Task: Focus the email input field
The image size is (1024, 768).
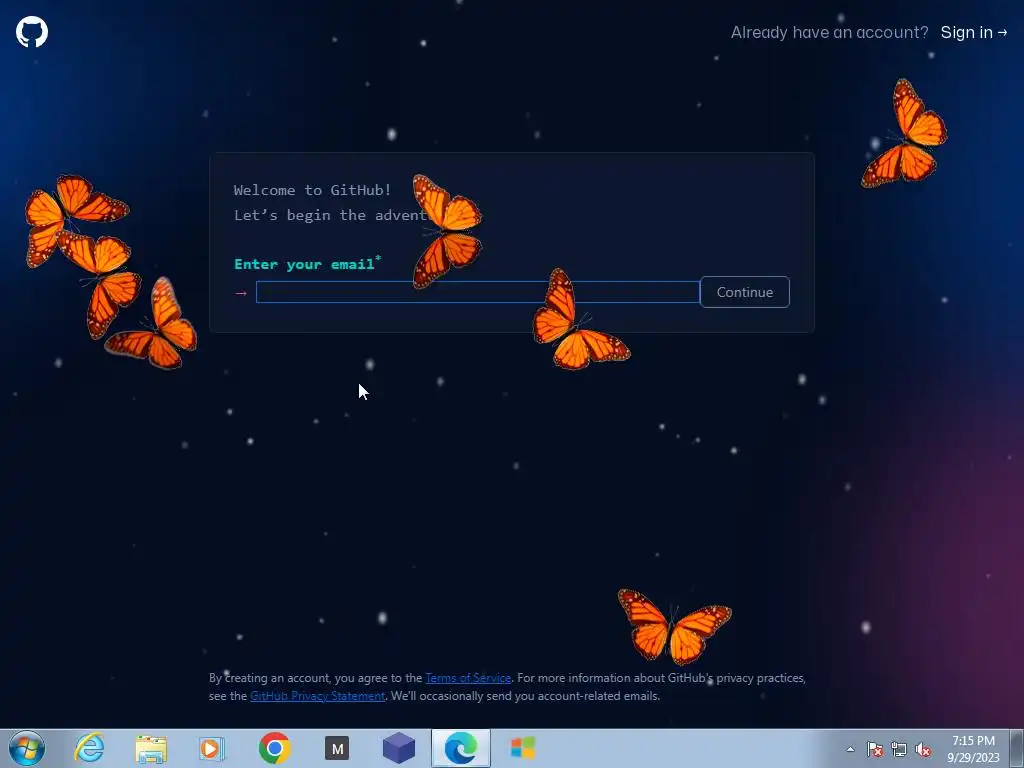Action: click(477, 292)
